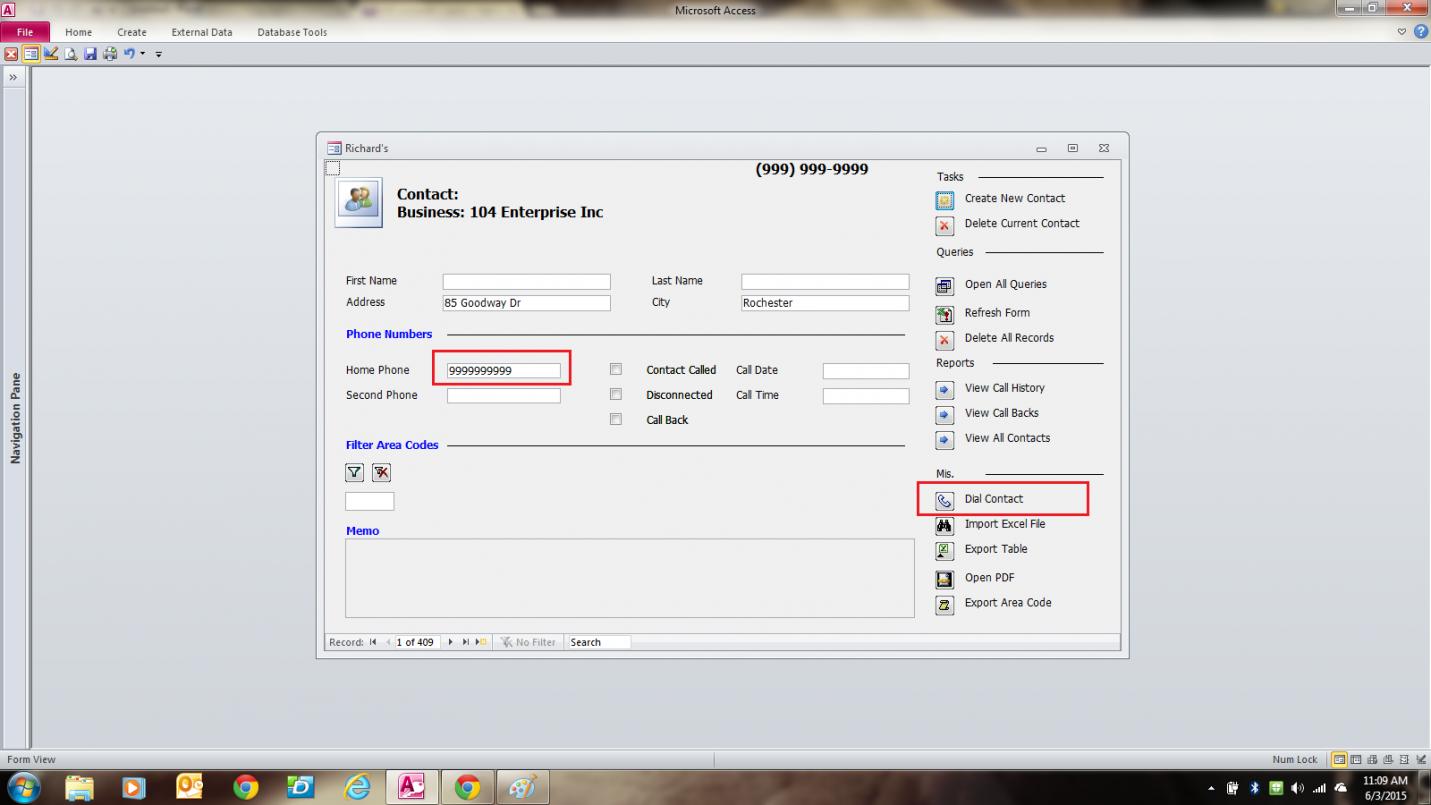Jump to the last record
Image resolution: width=1431 pixels, height=805 pixels.
pyautogui.click(x=466, y=642)
